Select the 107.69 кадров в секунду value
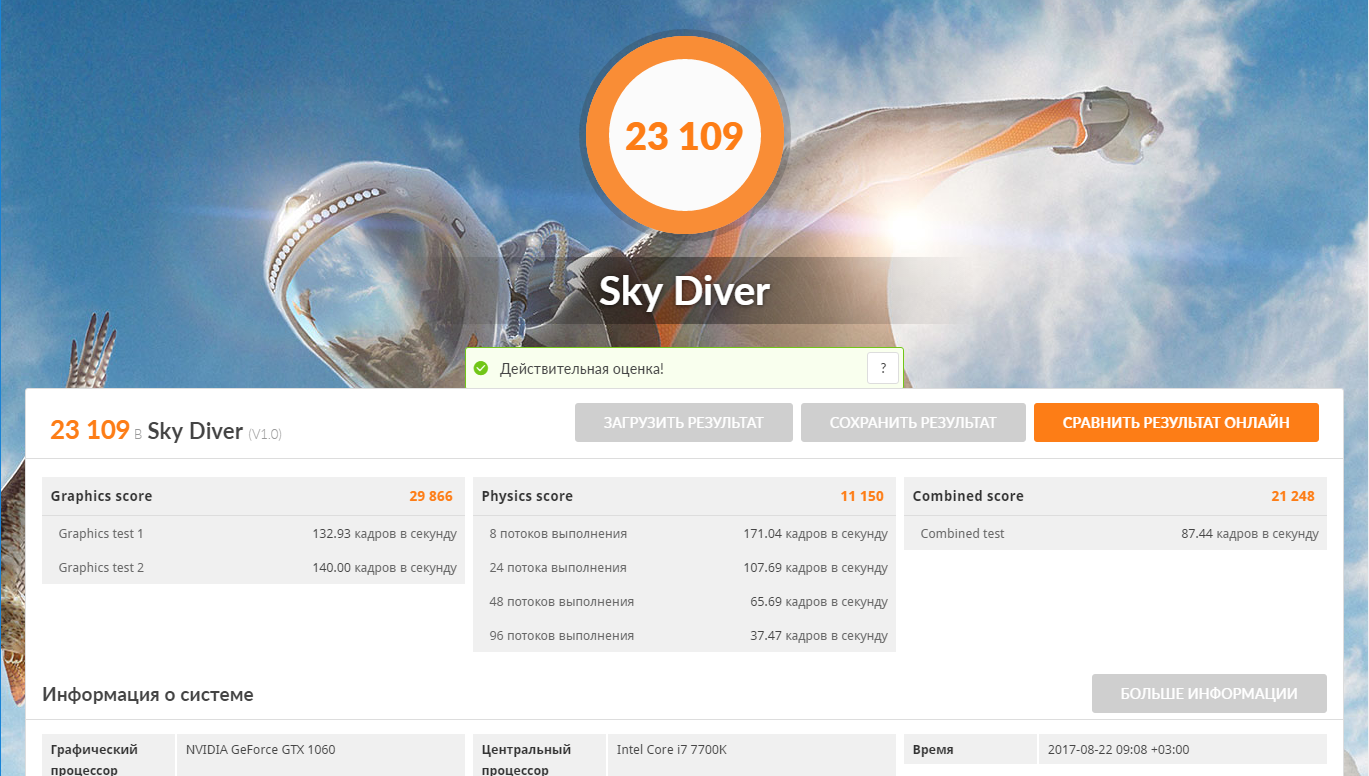The height and width of the screenshot is (776, 1369). tap(816, 568)
